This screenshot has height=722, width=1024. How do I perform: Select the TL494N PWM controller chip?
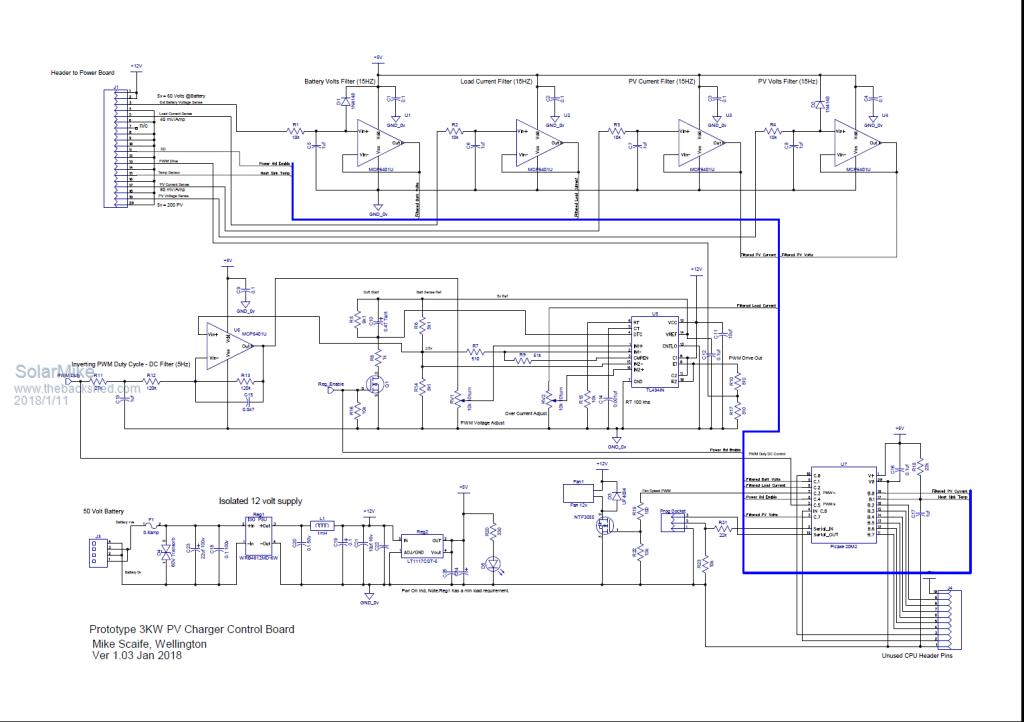coord(654,350)
